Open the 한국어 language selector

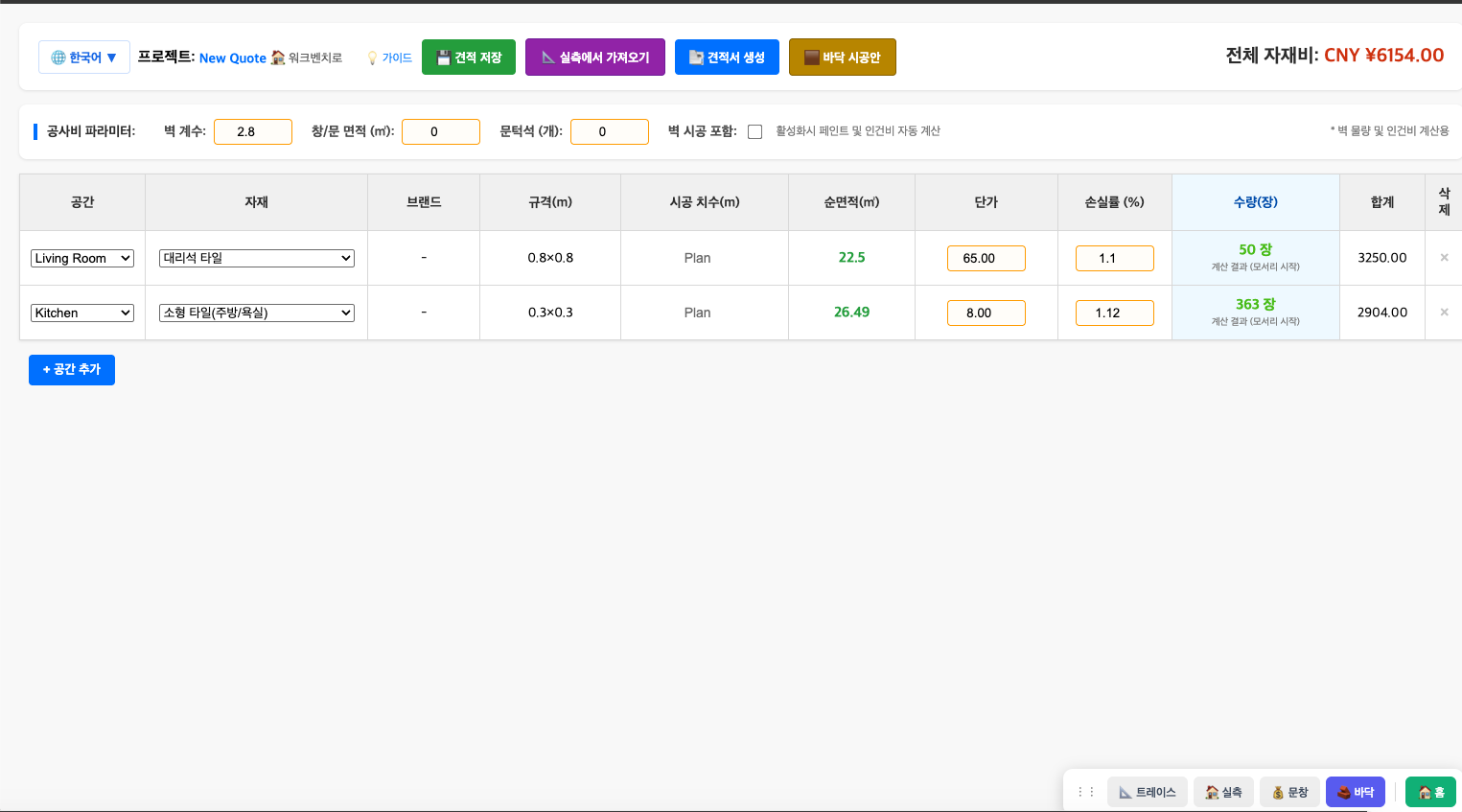coord(84,58)
